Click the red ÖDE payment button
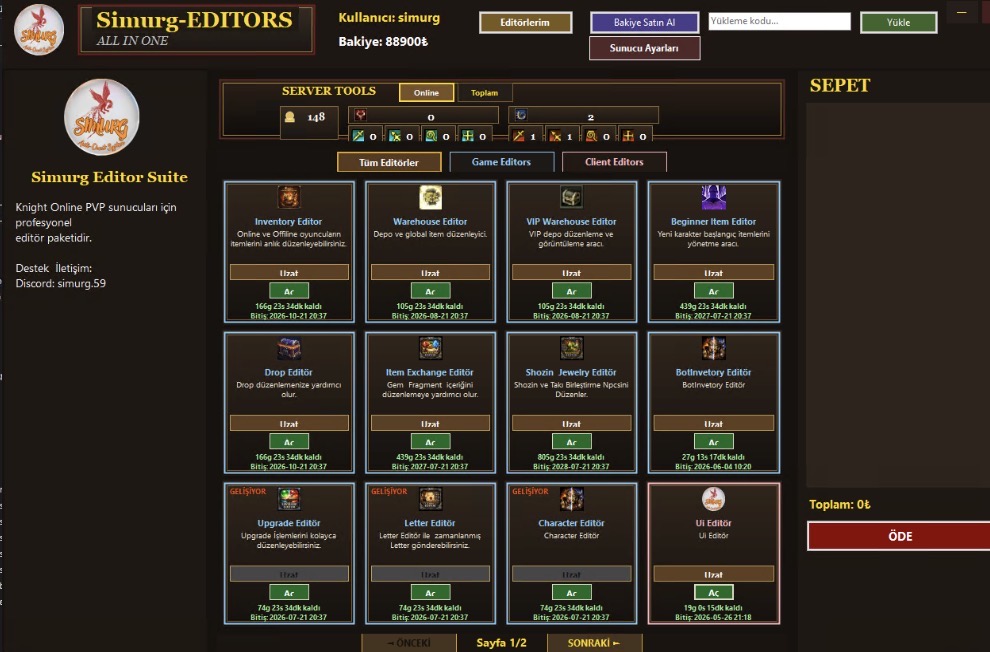 pyautogui.click(x=899, y=536)
